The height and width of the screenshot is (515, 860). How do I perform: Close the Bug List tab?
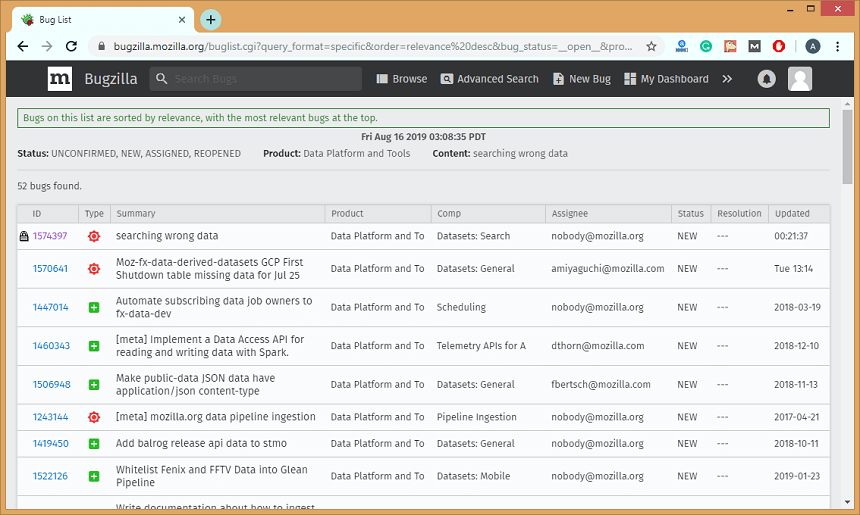[x=182, y=20]
